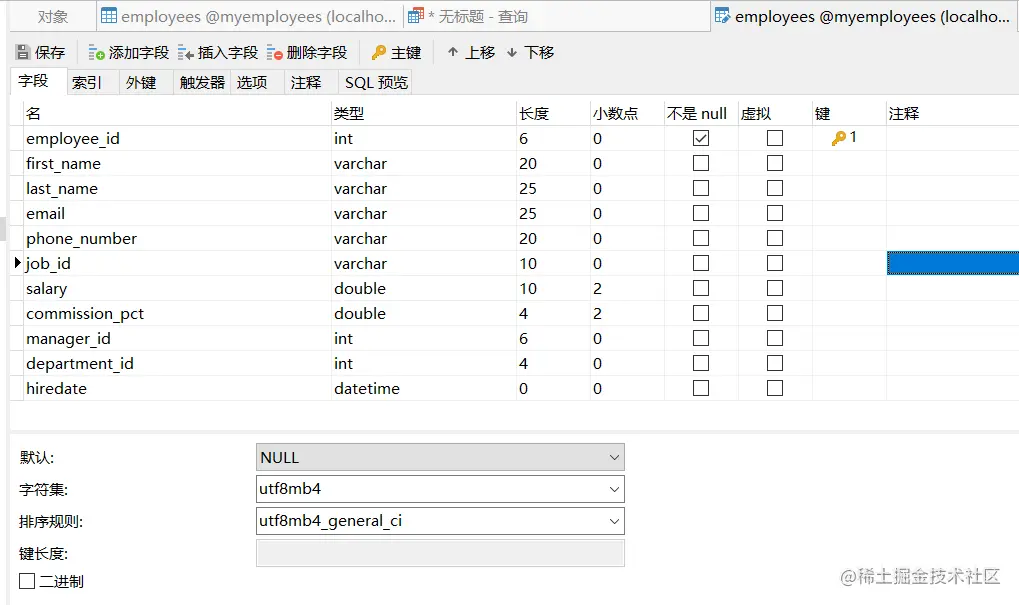Screen dimensions: 1019x605
Task: Select the first_name field name
Action: pos(63,164)
